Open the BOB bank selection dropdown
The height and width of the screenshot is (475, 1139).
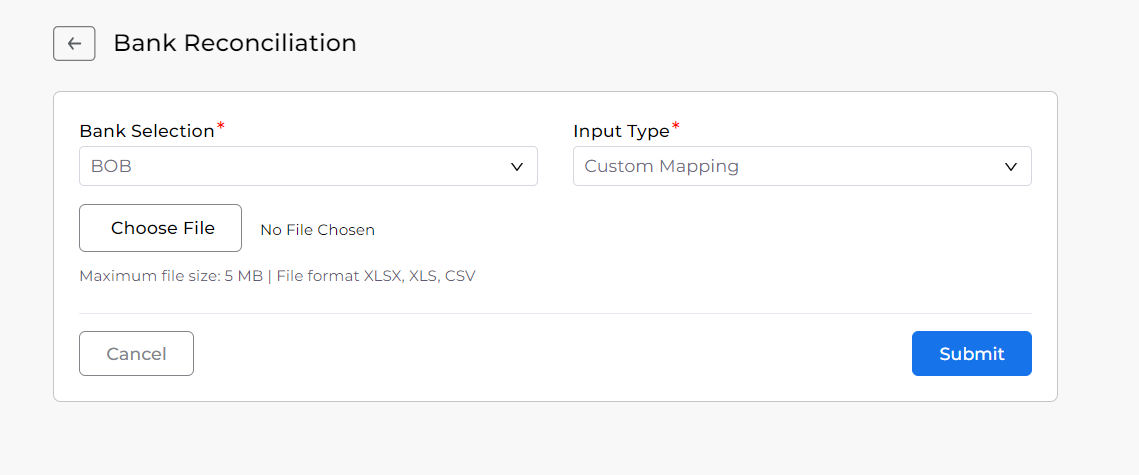(308, 166)
